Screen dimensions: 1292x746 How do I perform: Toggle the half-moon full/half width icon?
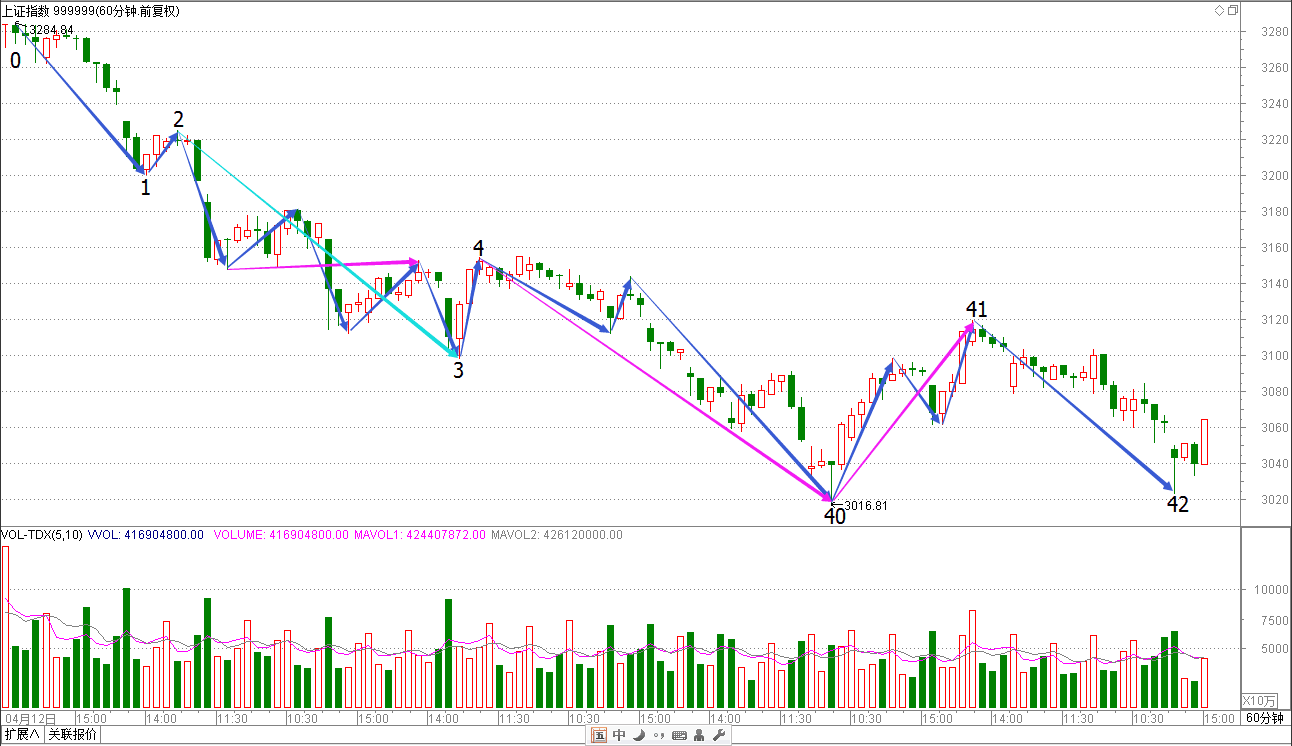coord(639,736)
